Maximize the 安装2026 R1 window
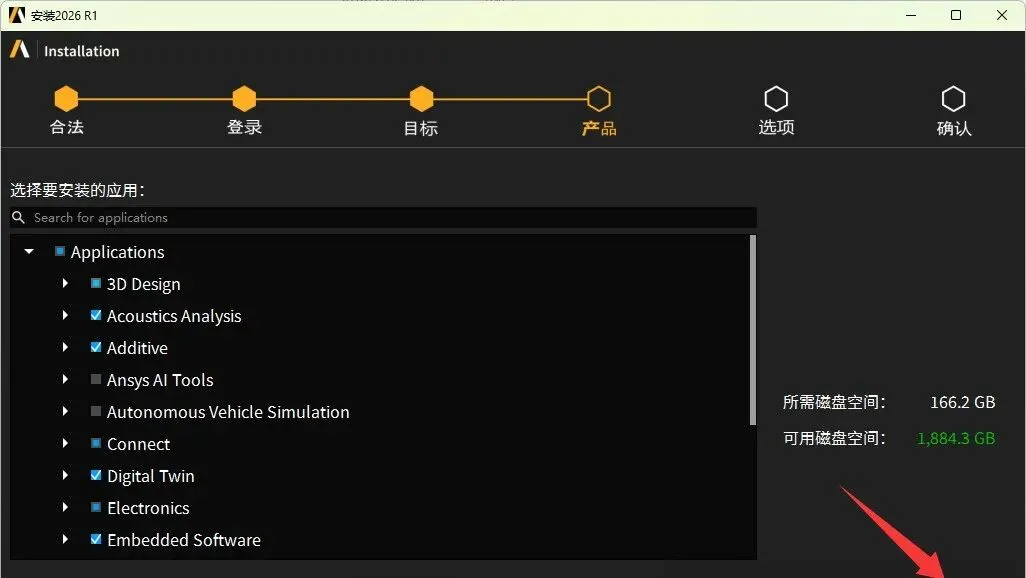The width and height of the screenshot is (1026, 578). [956, 15]
